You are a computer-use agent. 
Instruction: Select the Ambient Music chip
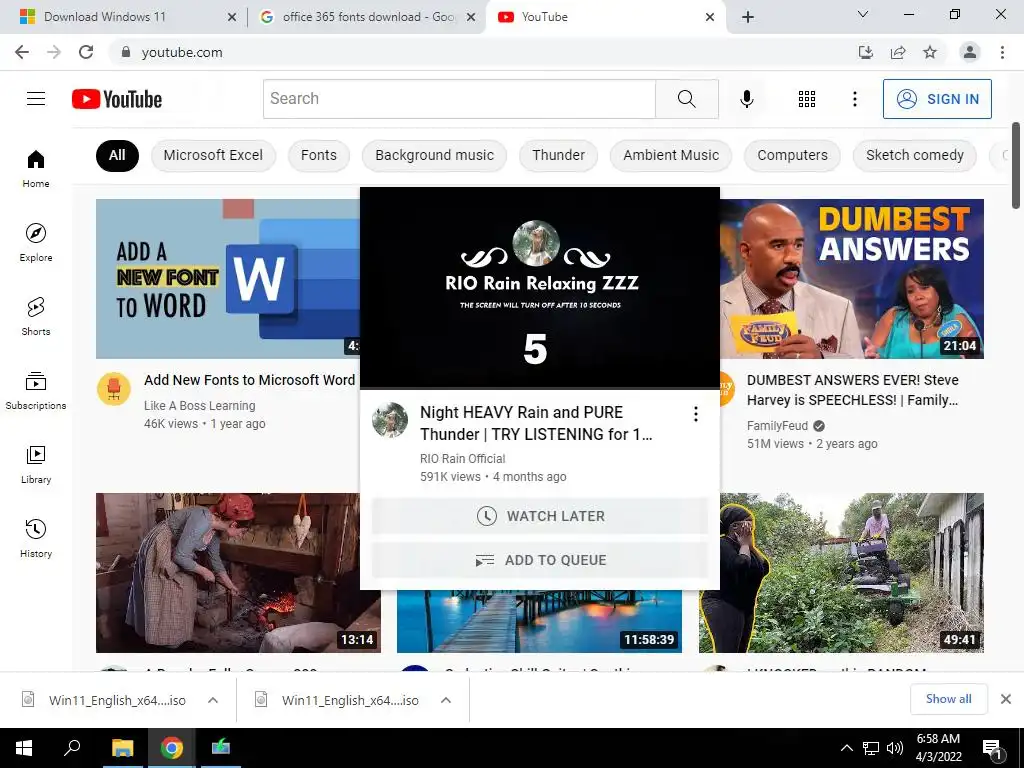[x=671, y=155]
